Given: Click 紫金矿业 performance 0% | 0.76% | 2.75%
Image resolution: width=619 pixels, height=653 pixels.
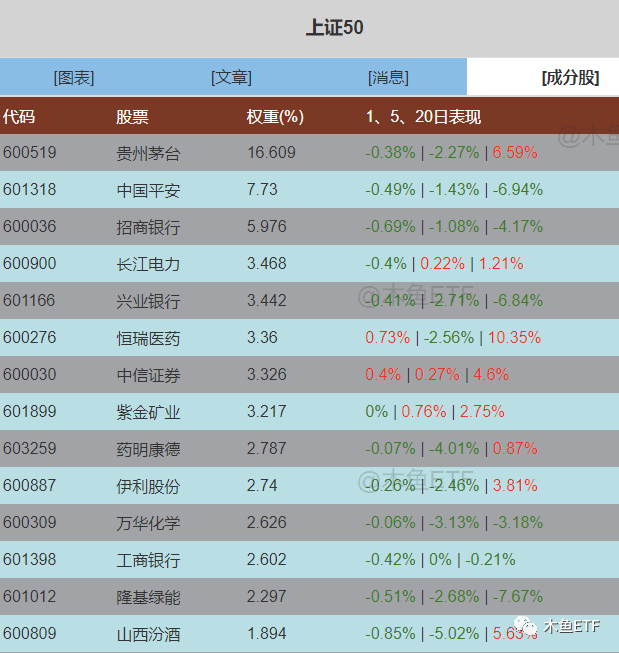Looking at the screenshot, I should (x=435, y=411).
